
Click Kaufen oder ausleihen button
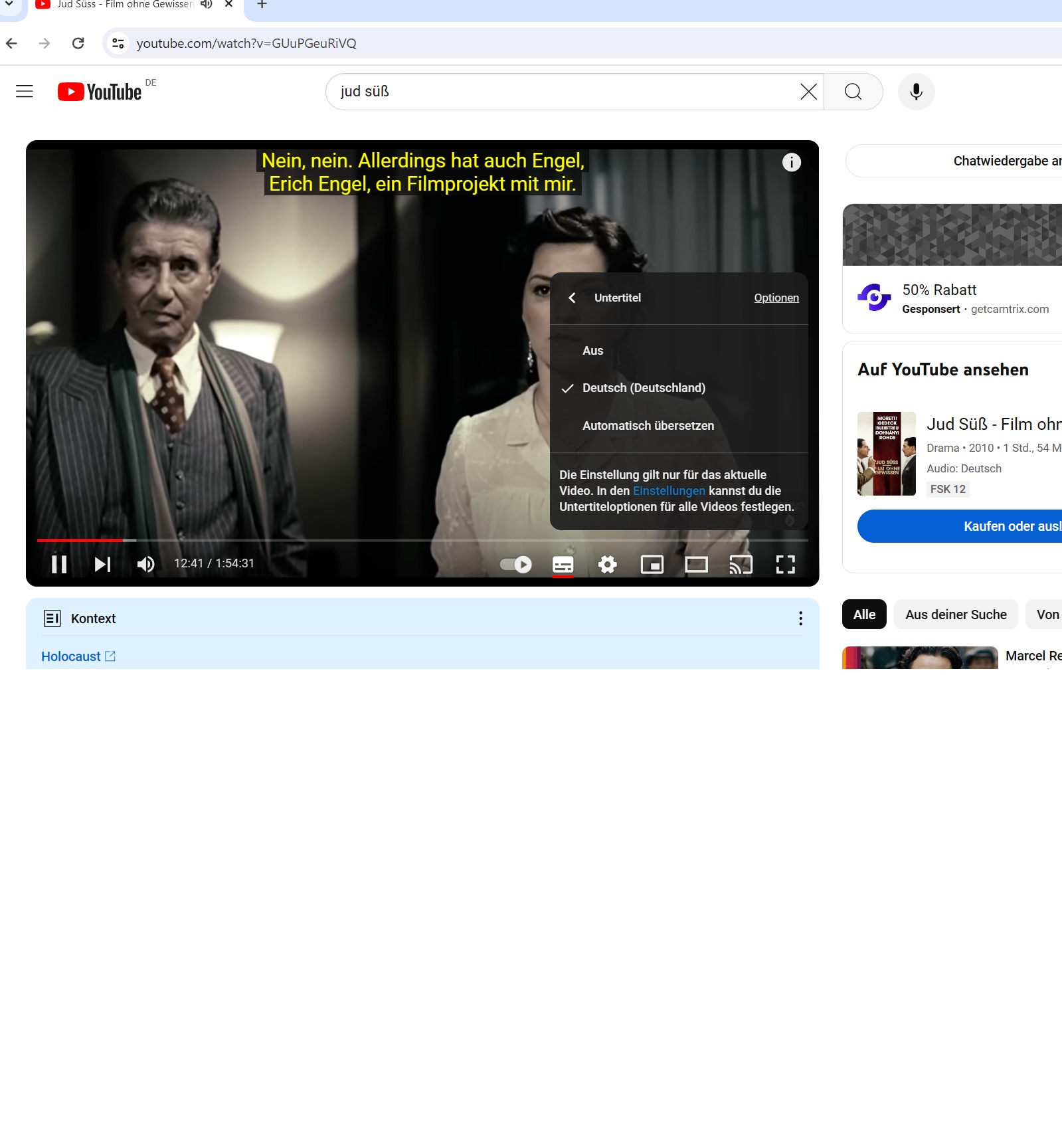960,526
